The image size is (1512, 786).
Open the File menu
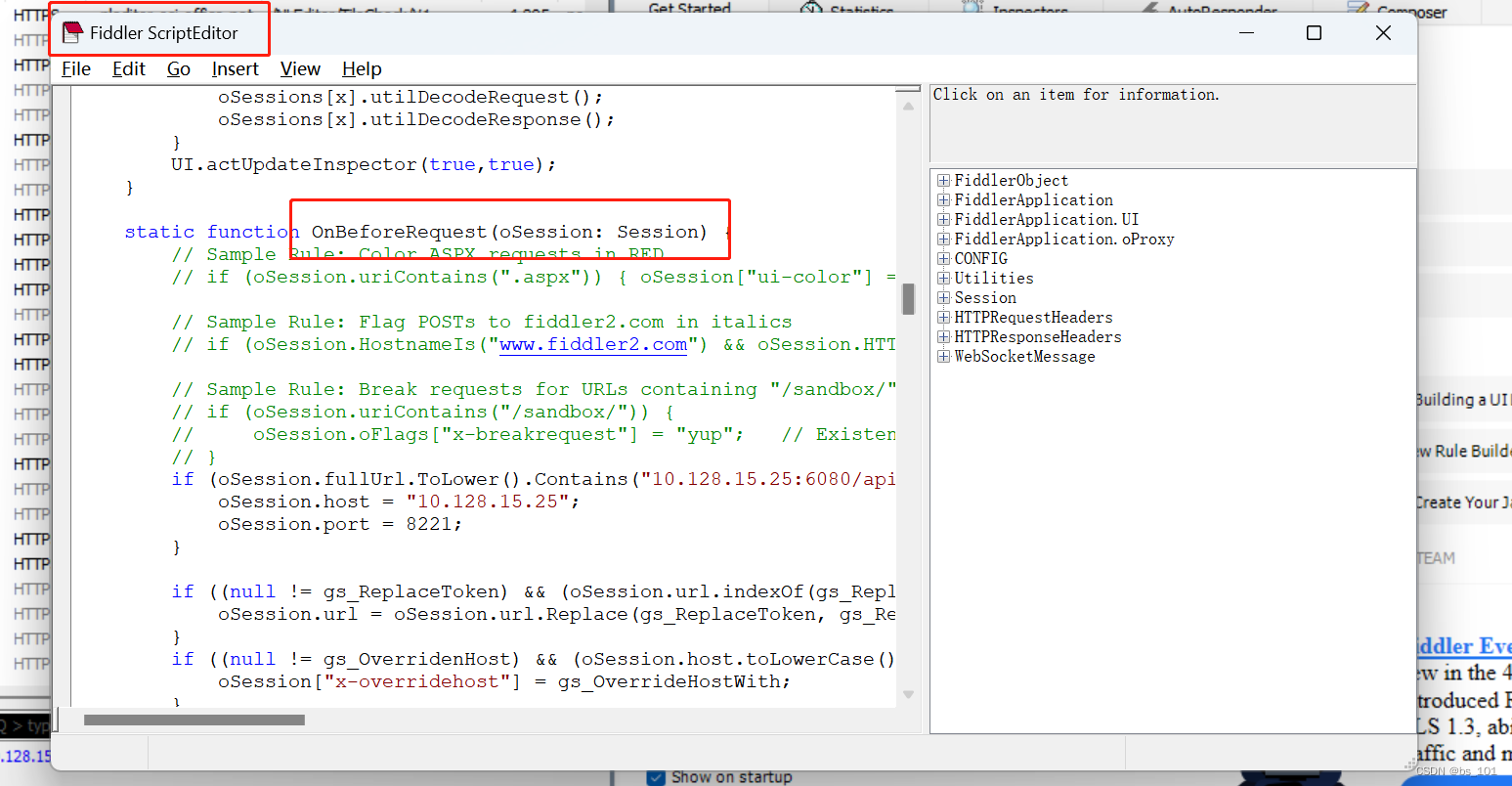tap(76, 69)
